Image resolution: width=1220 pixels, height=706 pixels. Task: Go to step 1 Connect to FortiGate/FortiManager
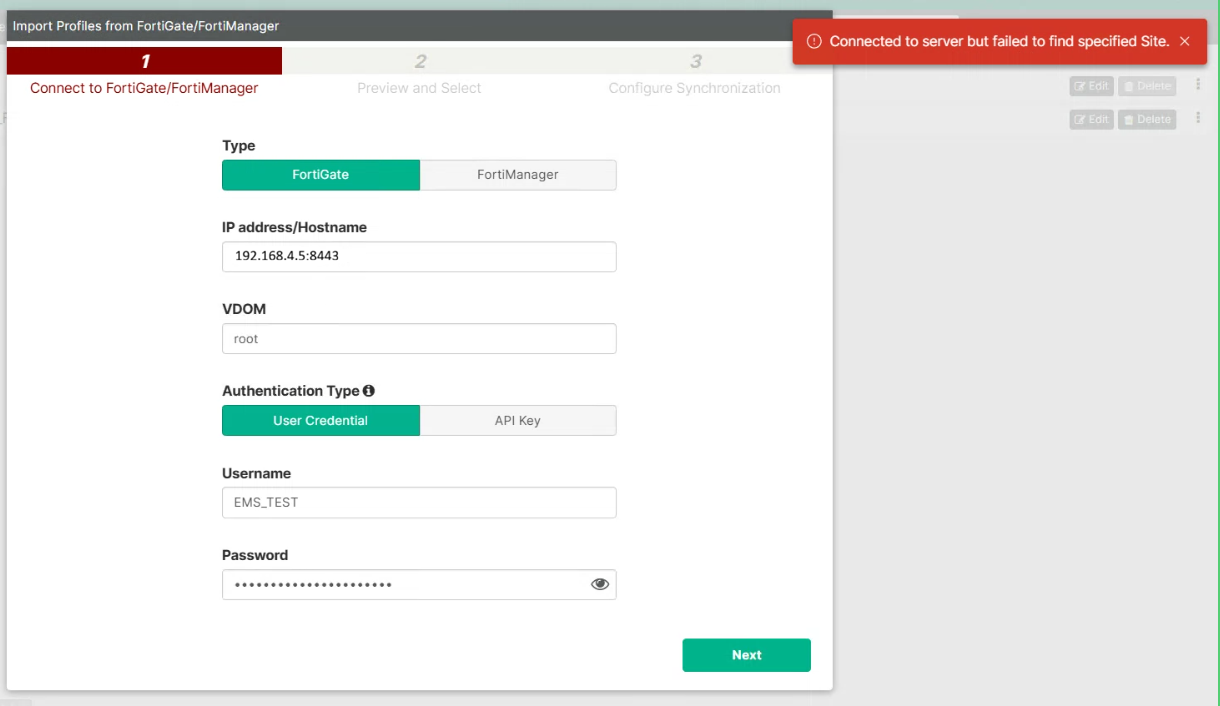[144, 74]
